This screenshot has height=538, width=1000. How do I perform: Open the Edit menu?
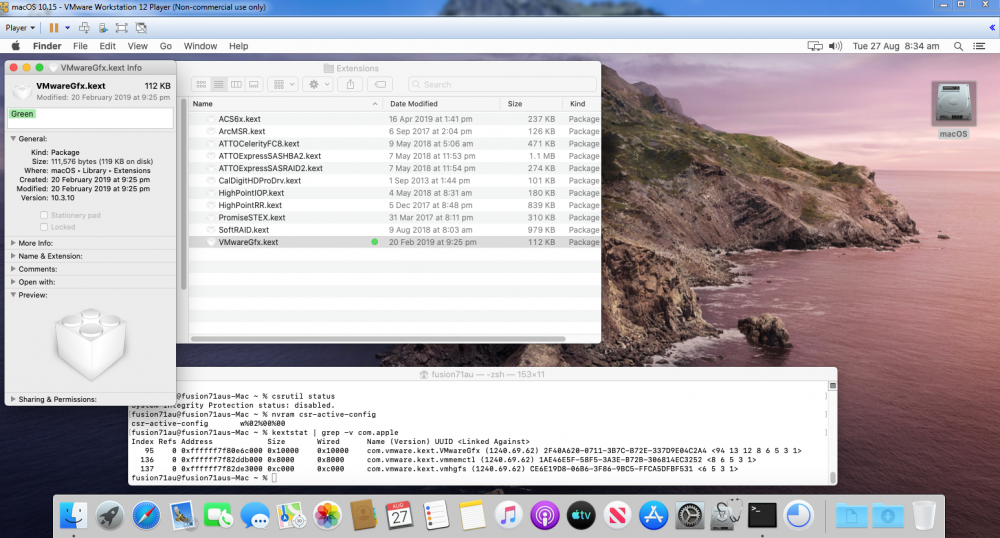pos(108,46)
